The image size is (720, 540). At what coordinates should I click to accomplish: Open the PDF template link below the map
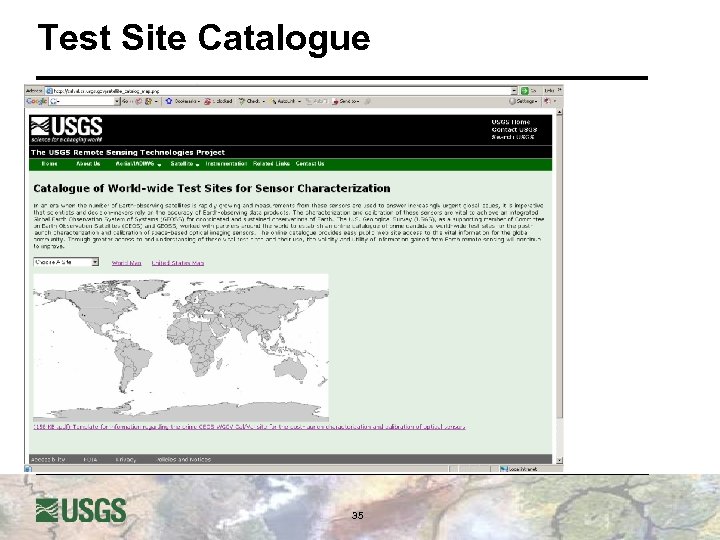(249, 427)
